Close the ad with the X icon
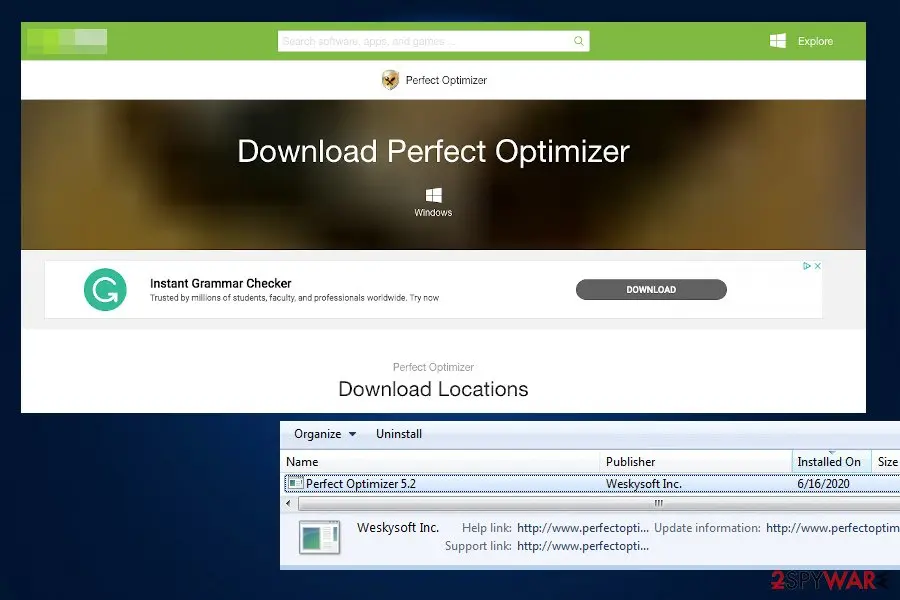 coord(817,266)
